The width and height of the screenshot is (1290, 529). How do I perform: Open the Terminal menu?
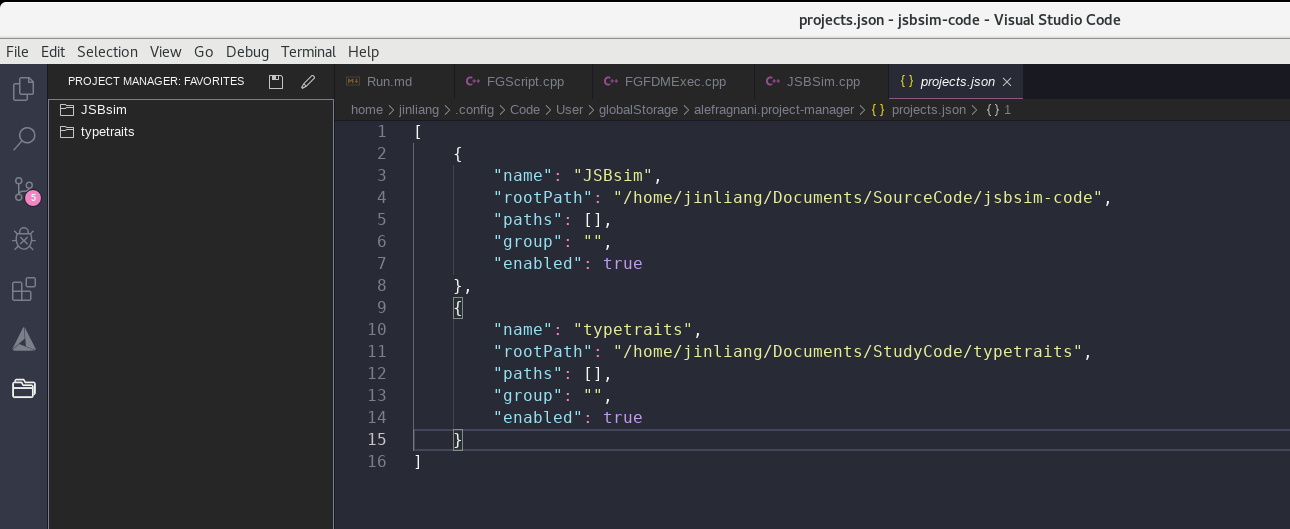(308, 51)
